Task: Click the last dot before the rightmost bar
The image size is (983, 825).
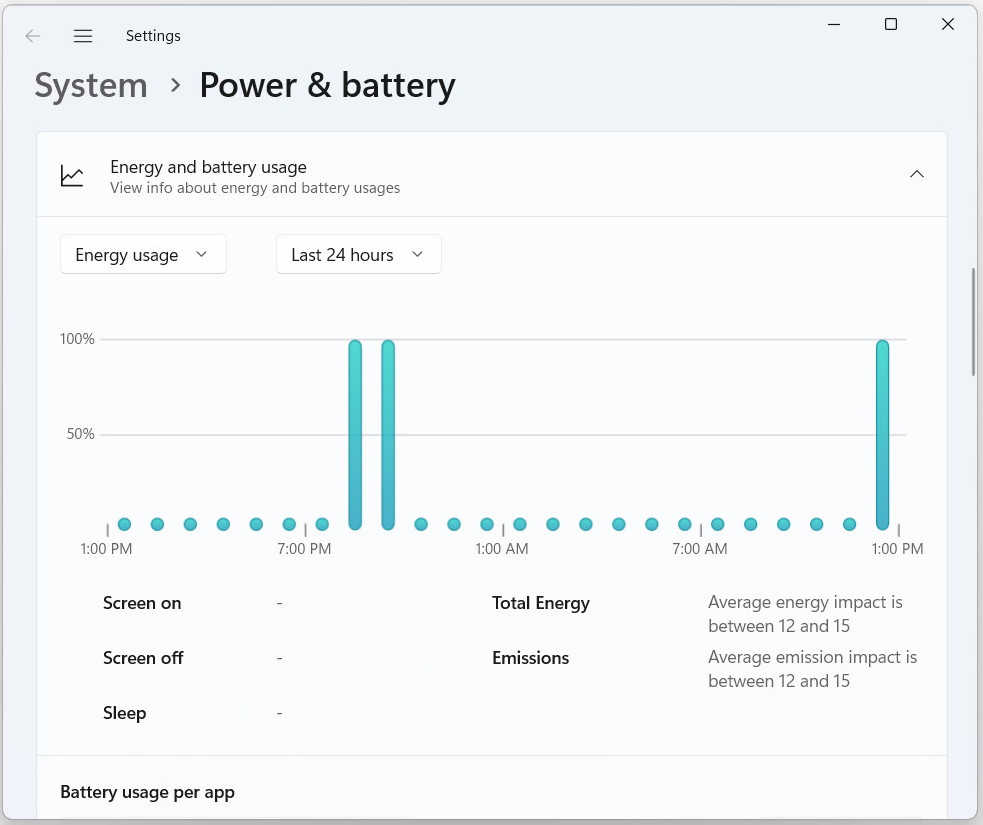Action: coord(849,524)
